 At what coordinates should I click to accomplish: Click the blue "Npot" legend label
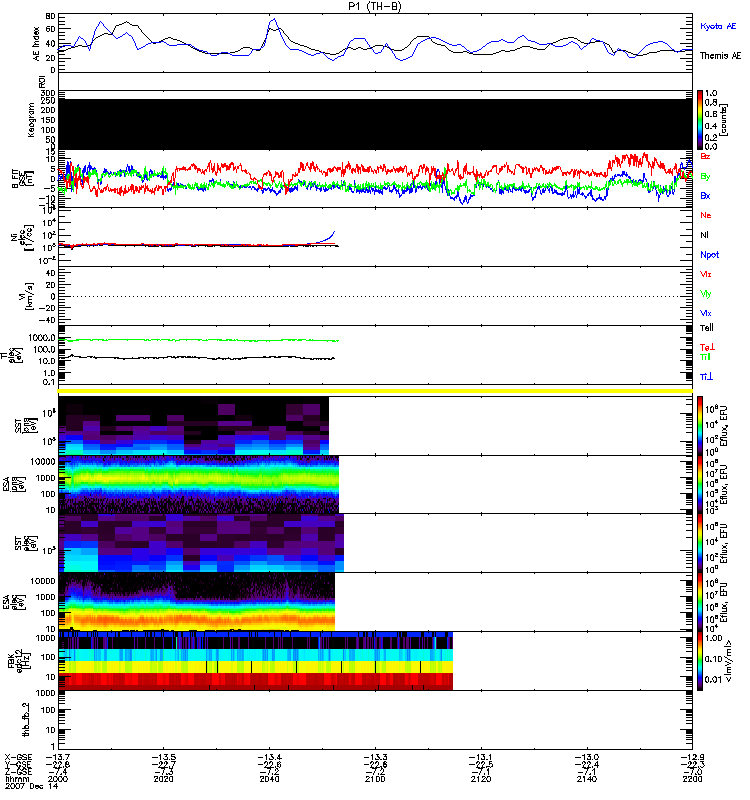(709, 255)
